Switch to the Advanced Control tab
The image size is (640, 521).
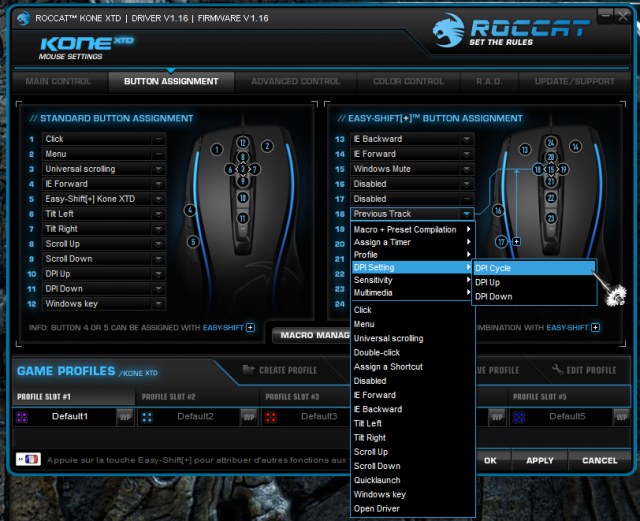(296, 81)
